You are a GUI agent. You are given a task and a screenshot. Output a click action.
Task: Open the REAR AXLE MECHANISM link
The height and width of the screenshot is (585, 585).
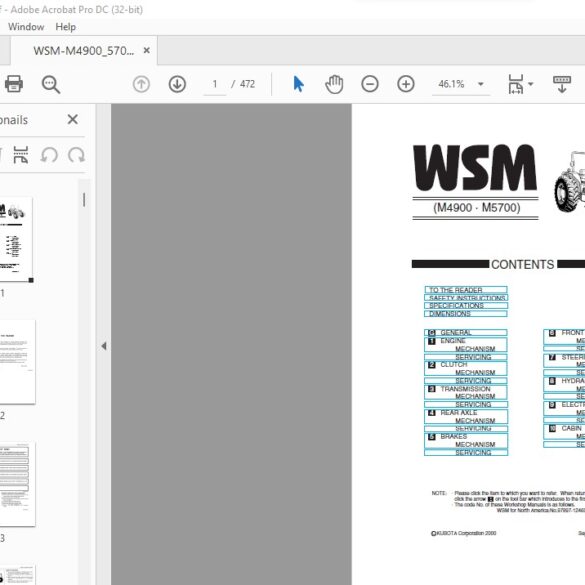tap(466, 416)
